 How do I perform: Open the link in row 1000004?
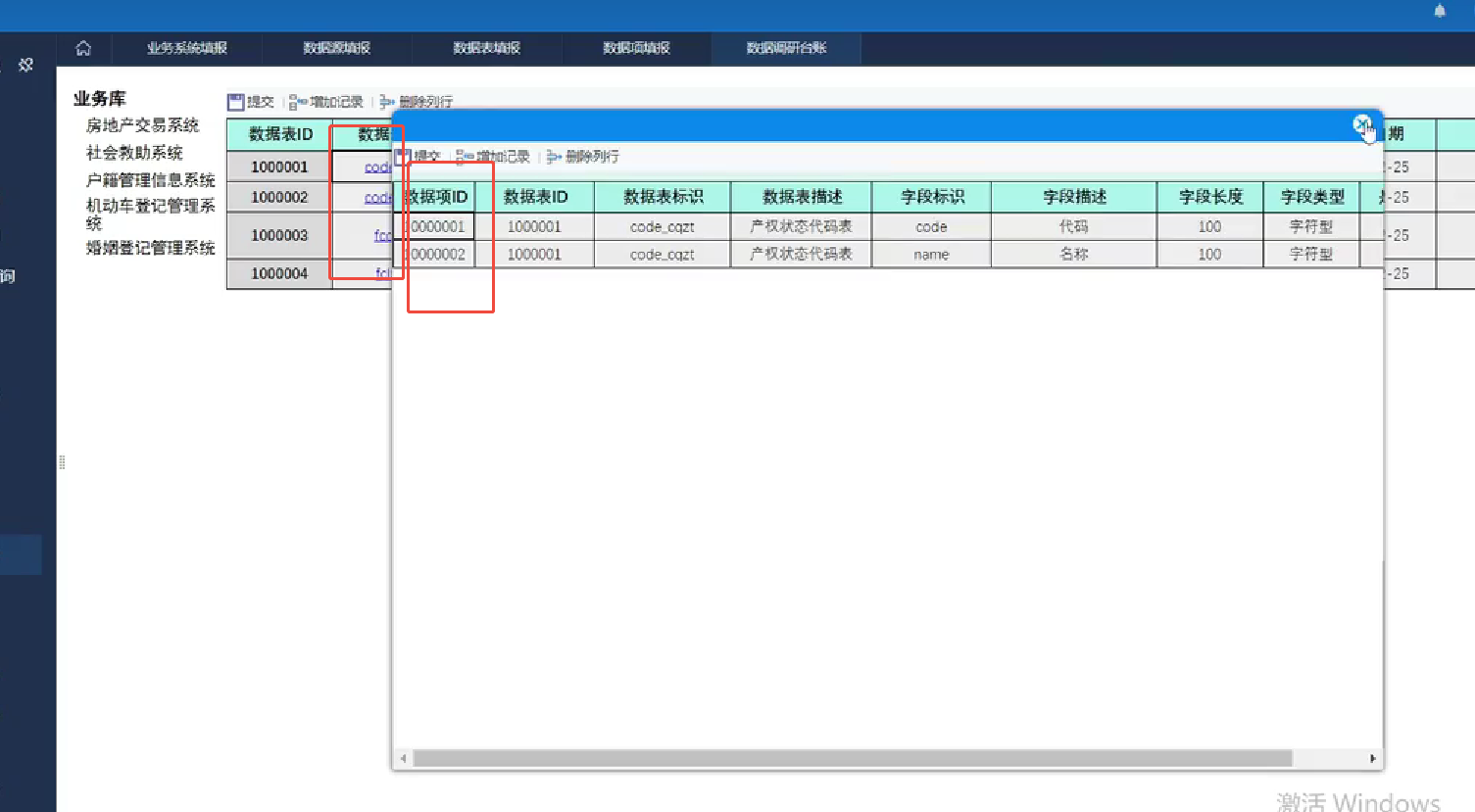point(384,273)
